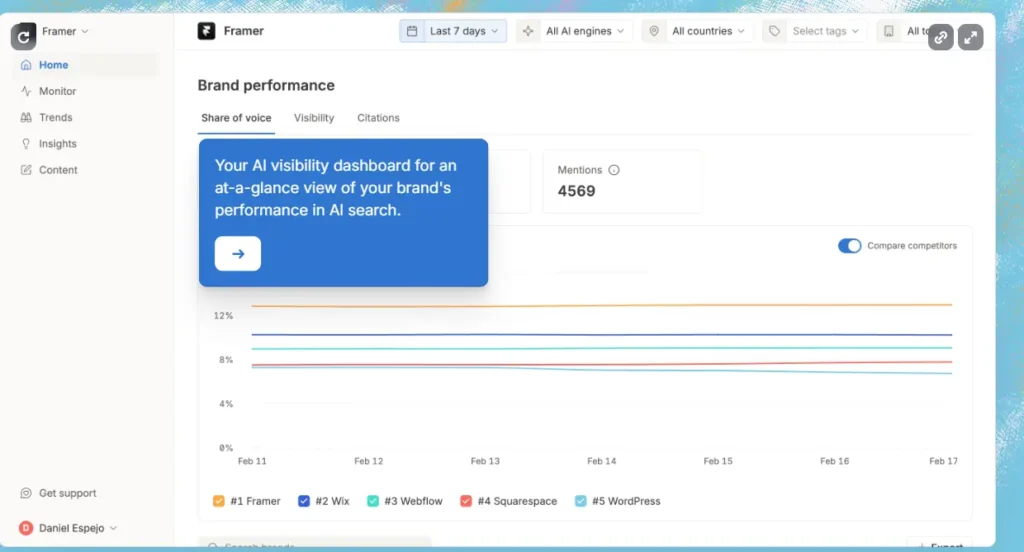Uncheck #5 WordPress legend checkbox
The image size is (1024, 552).
click(581, 501)
